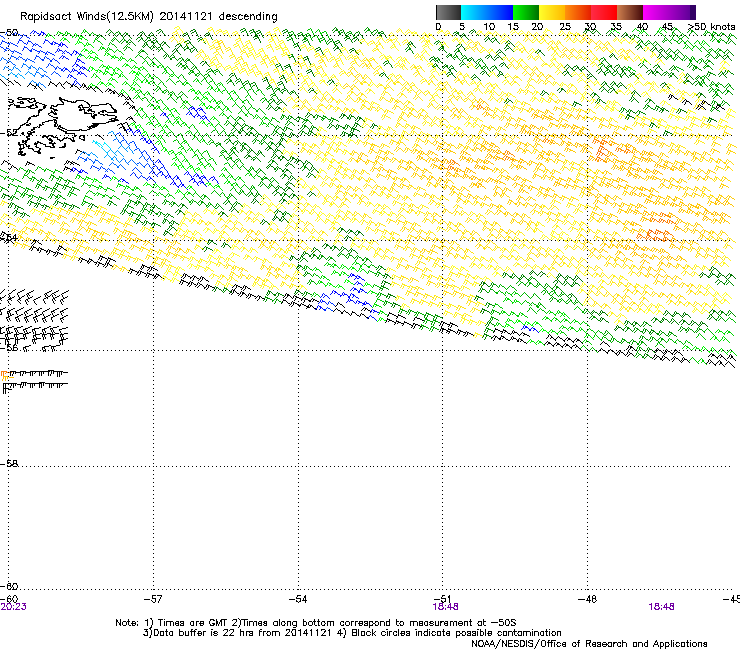The image size is (740, 650).
Task: Pick the orange 25-30 knots color segment
Action: point(578,12)
